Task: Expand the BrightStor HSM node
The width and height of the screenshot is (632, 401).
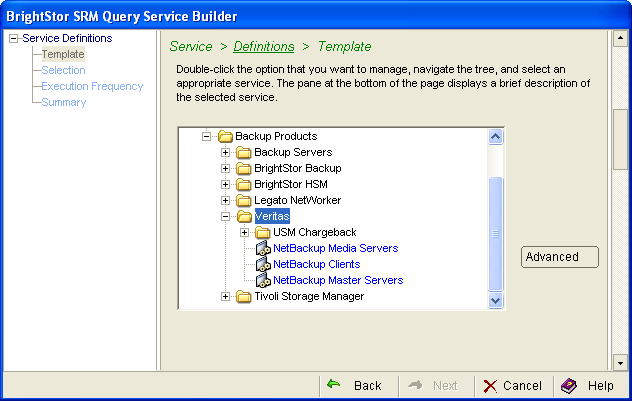Action: [x=225, y=185]
